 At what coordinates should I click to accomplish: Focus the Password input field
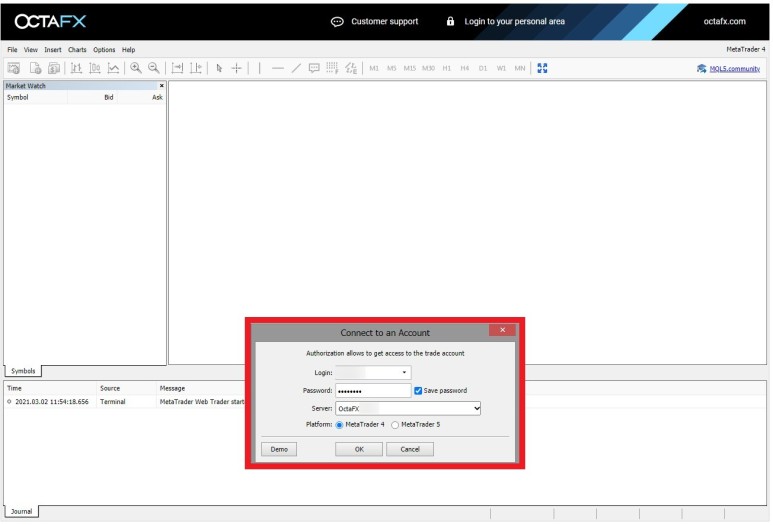pos(373,390)
